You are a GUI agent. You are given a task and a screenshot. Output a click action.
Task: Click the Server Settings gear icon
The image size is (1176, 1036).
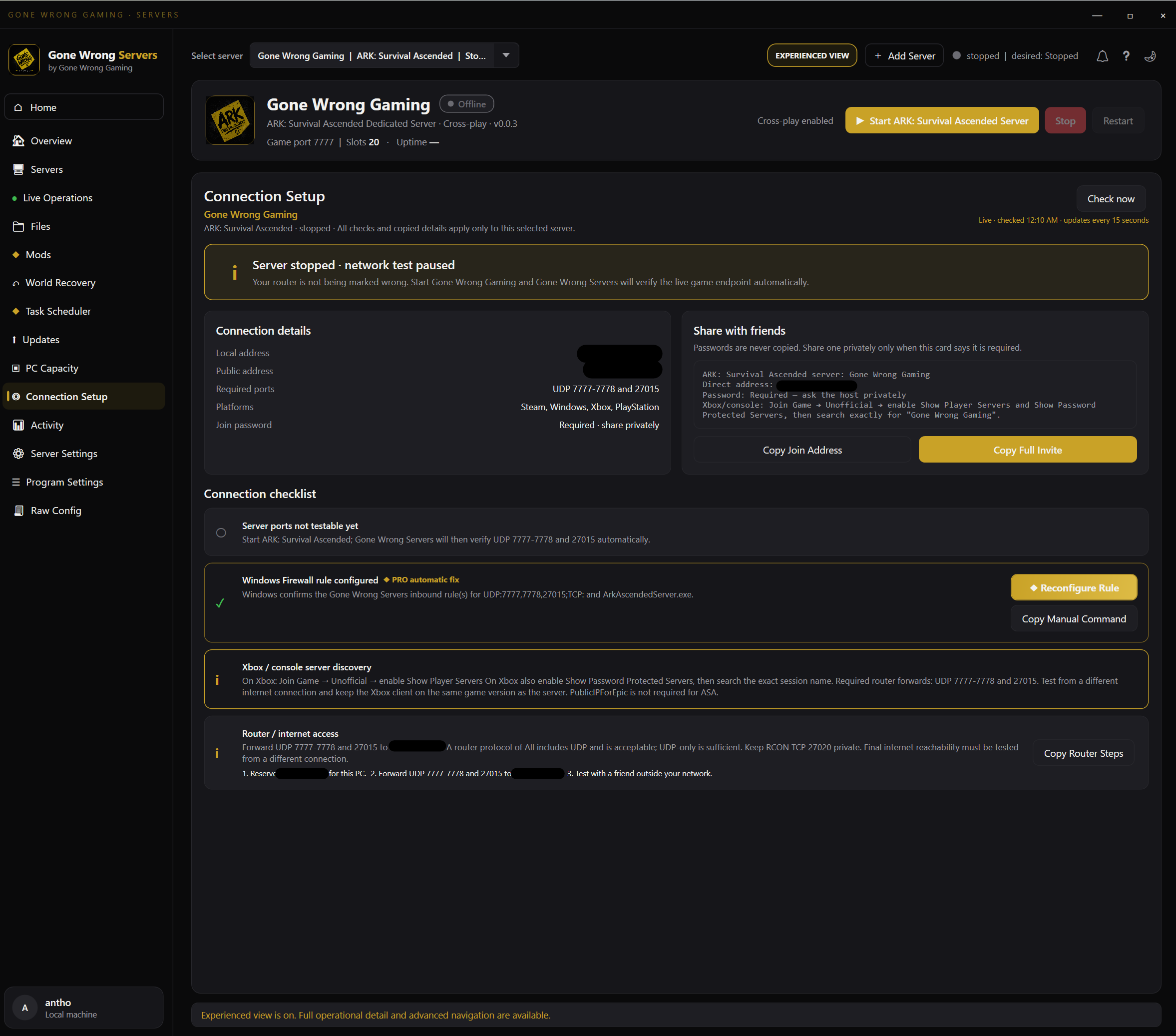click(x=18, y=454)
